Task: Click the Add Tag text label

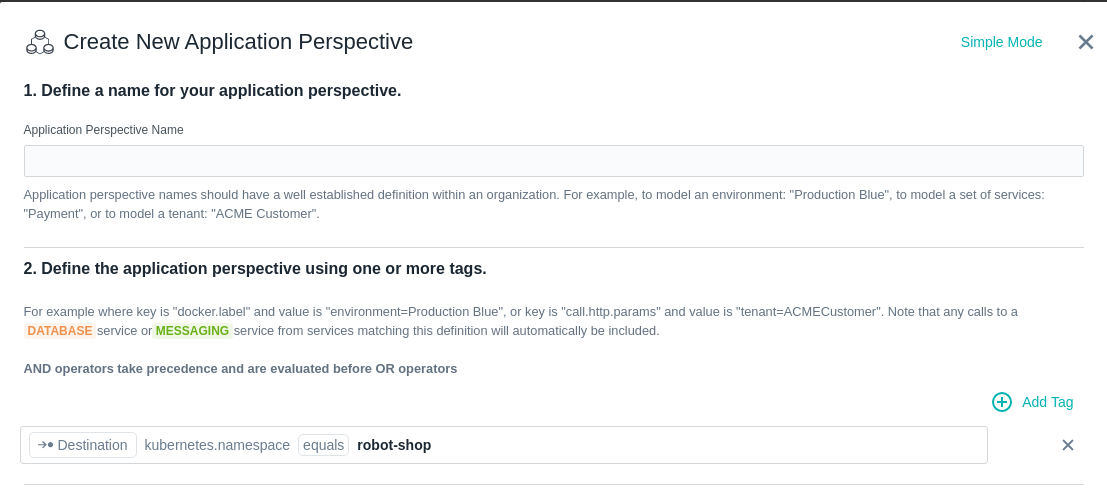Action: pos(1047,402)
